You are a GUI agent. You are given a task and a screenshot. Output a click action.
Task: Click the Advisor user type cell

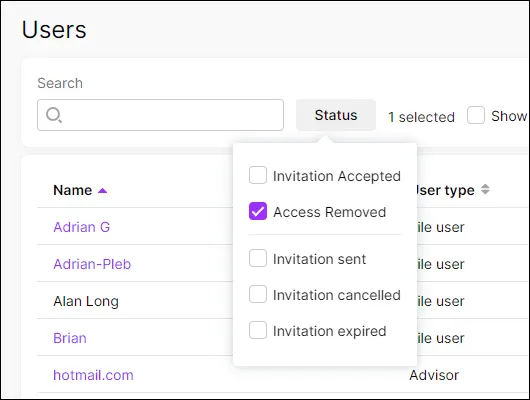pyautogui.click(x=434, y=375)
